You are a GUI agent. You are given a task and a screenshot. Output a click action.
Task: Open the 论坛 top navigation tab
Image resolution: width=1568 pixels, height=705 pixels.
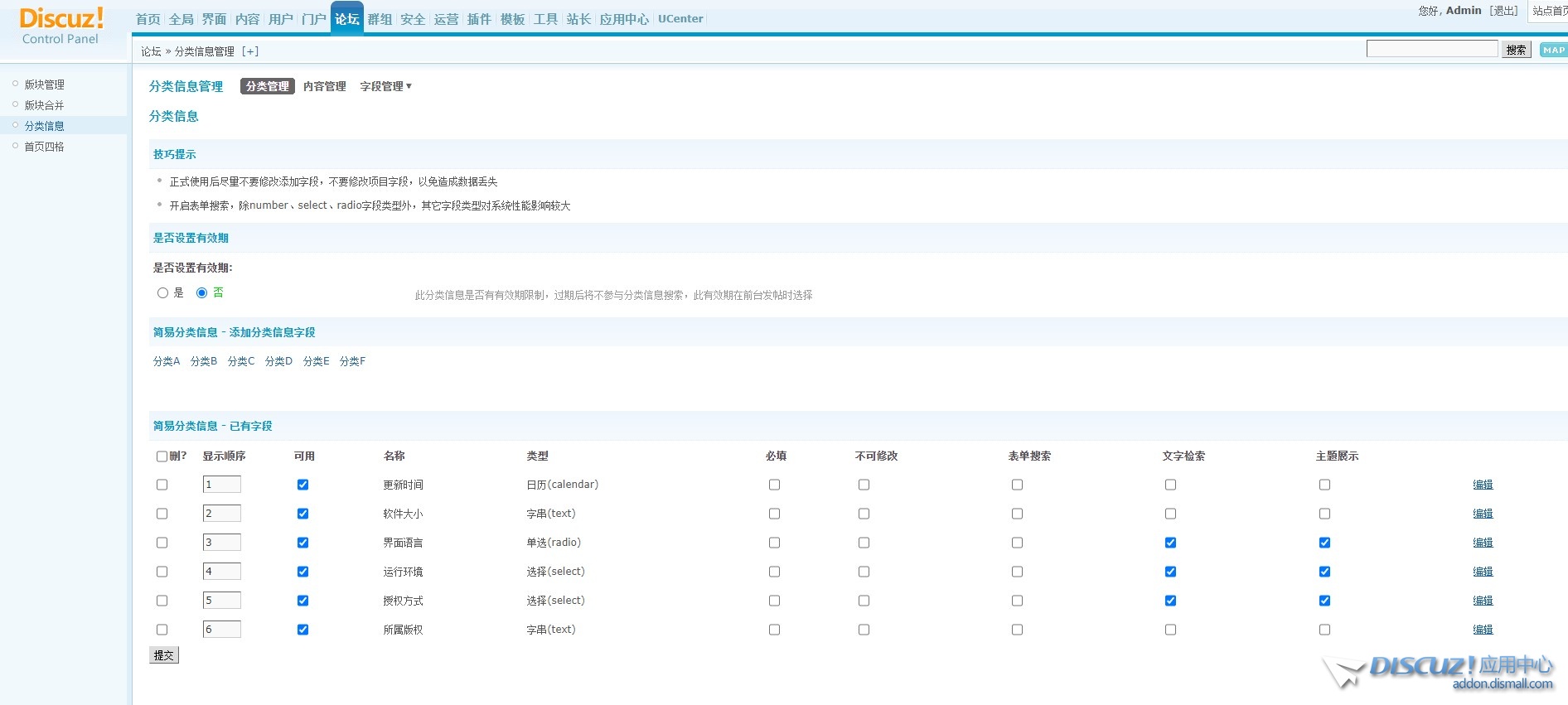click(x=346, y=19)
